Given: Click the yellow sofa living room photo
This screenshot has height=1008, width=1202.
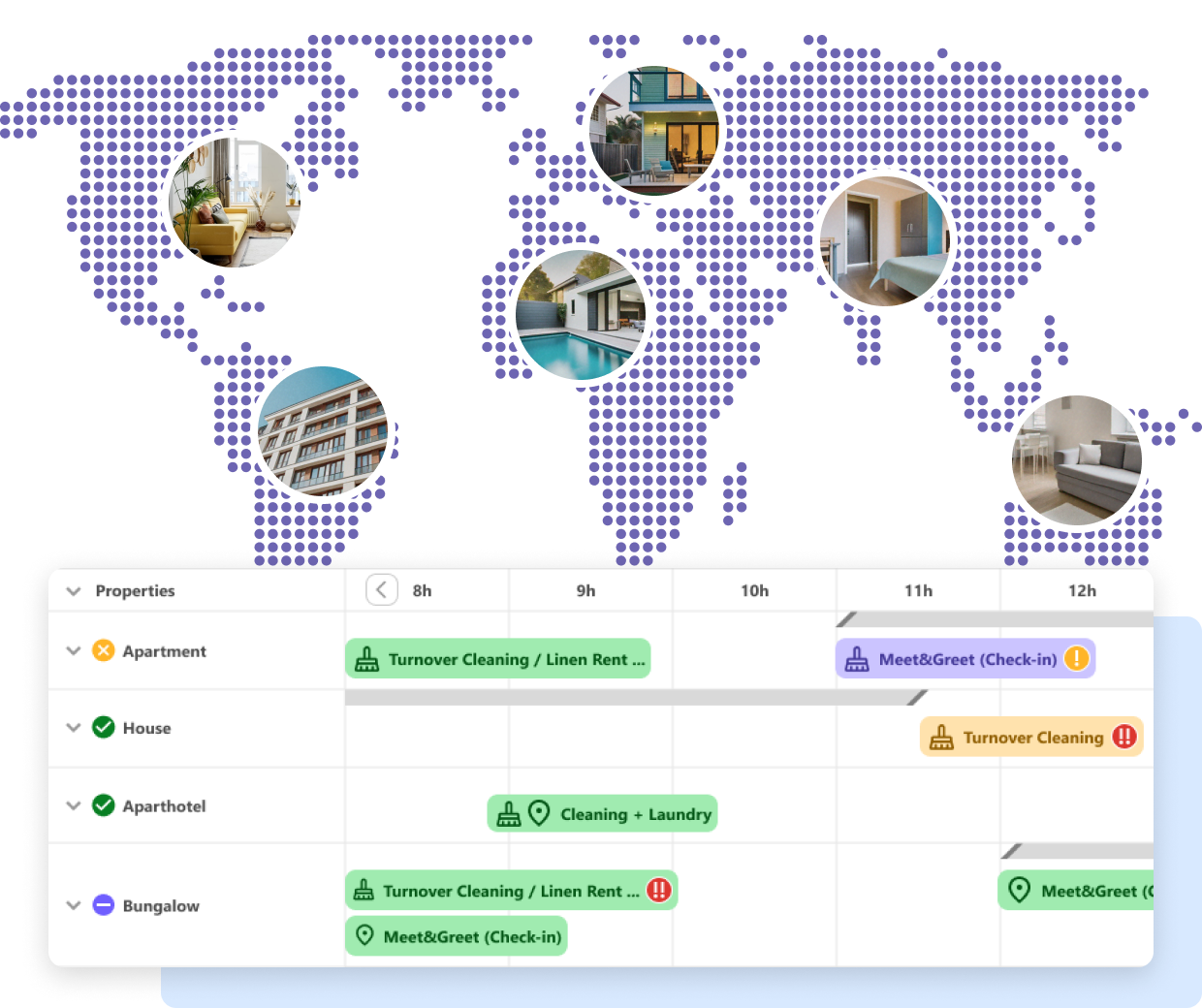Looking at the screenshot, I should coord(235,202).
